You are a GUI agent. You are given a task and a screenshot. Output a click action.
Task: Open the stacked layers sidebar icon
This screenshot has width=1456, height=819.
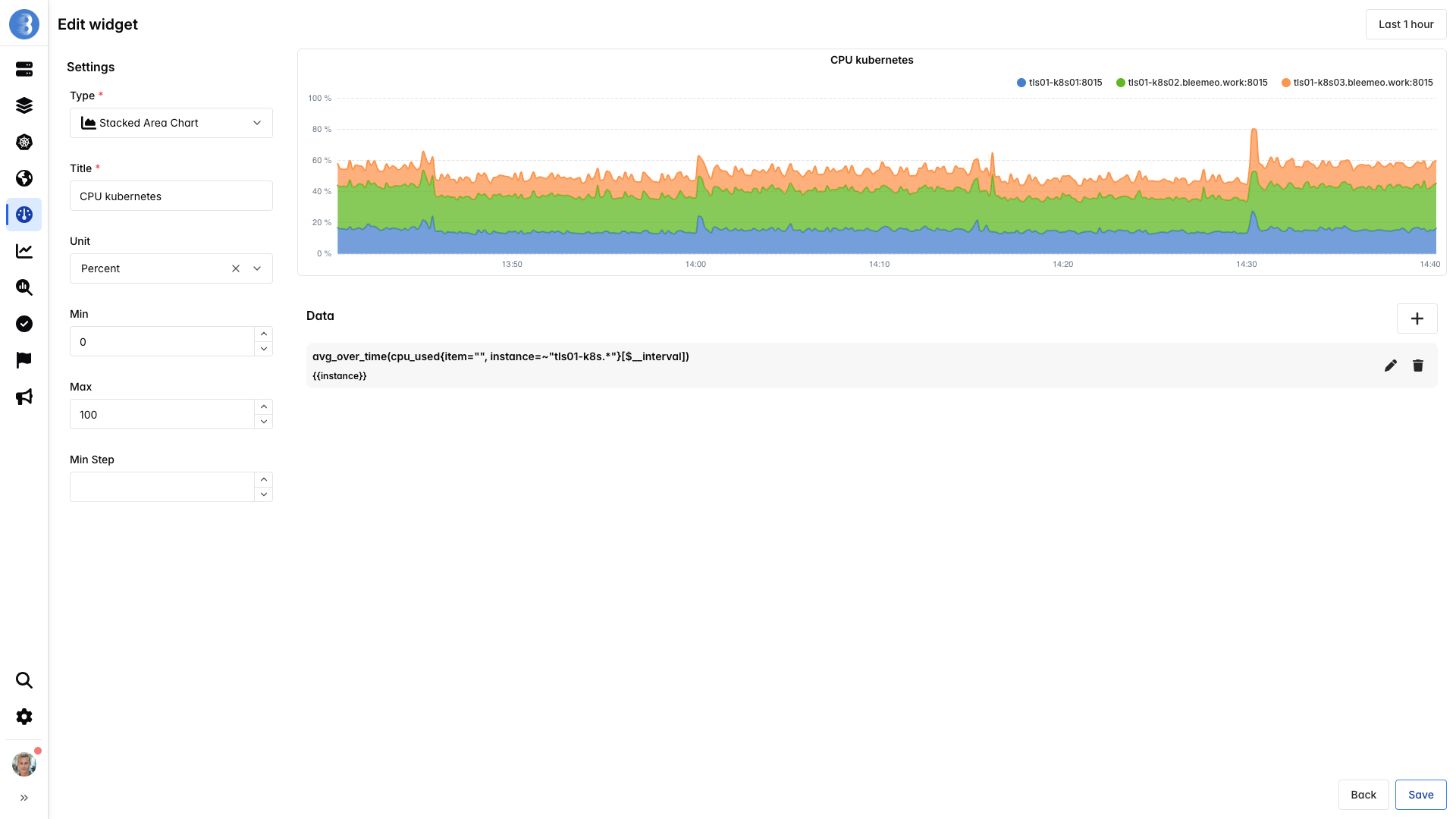(24, 105)
